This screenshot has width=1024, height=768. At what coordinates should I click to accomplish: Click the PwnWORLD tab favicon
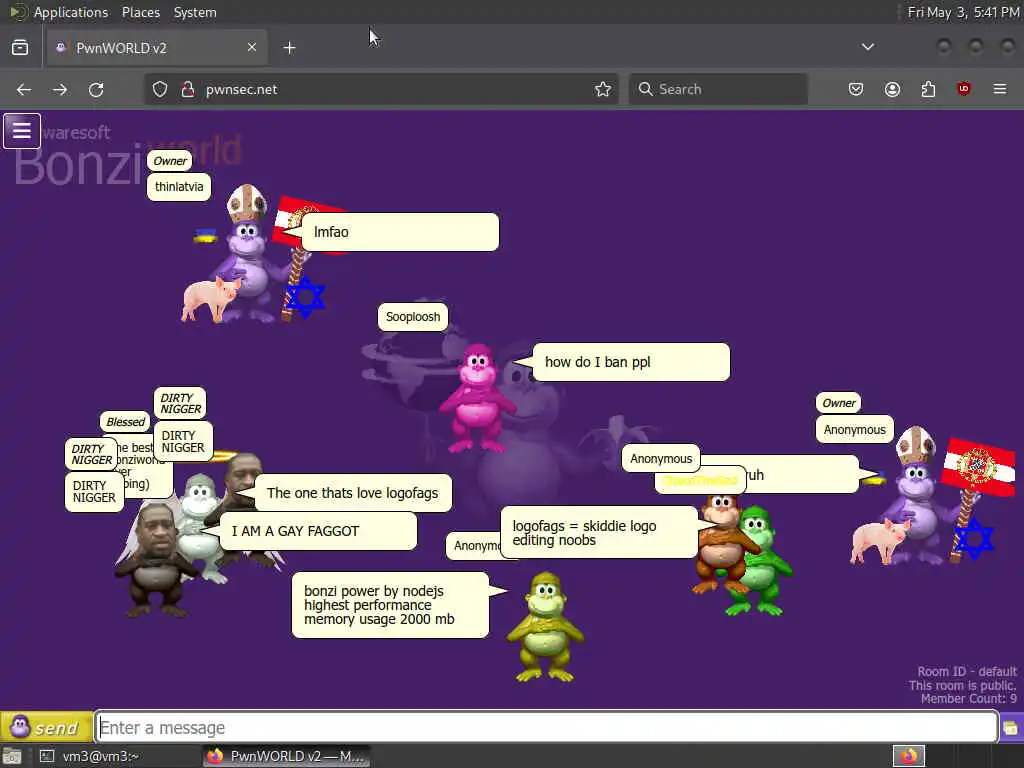point(61,48)
